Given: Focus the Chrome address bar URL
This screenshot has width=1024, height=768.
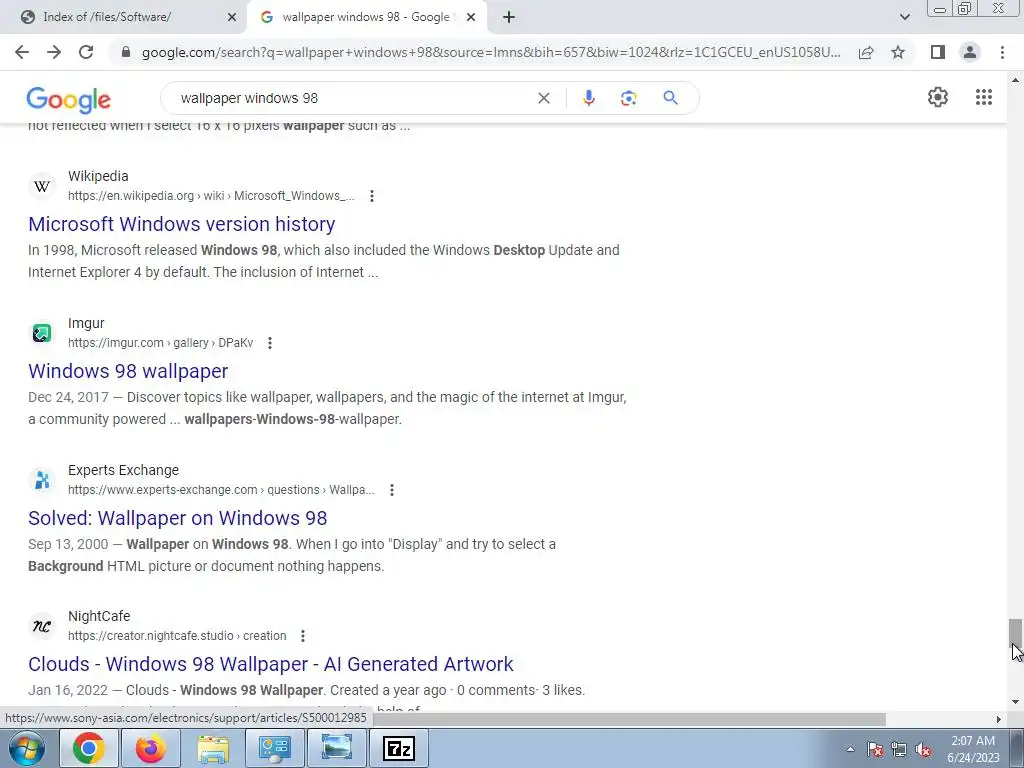Looking at the screenshot, I should click(491, 52).
